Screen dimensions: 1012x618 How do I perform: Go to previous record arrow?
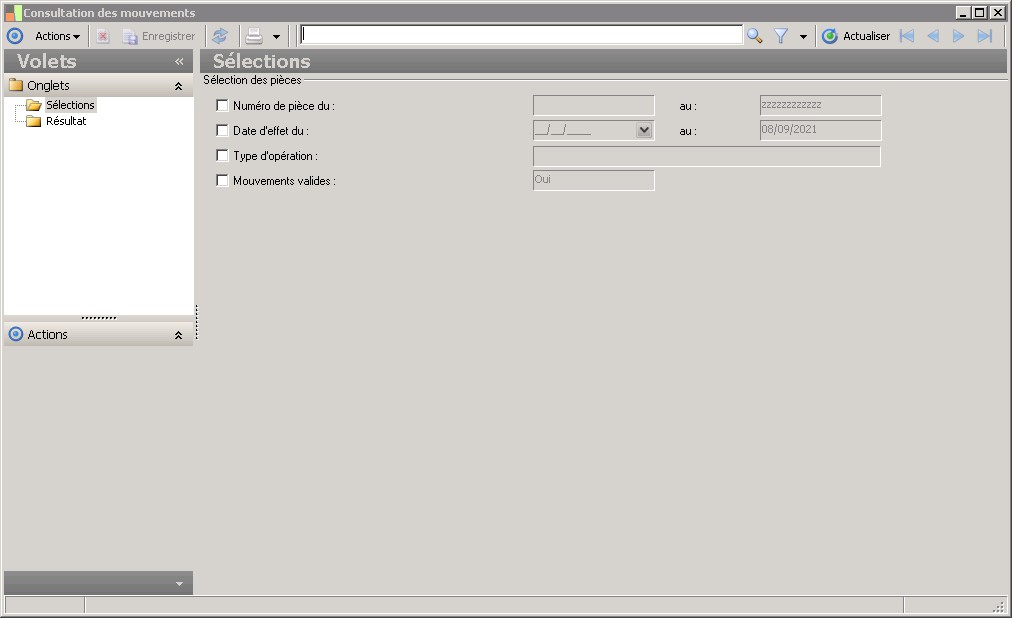[x=933, y=36]
